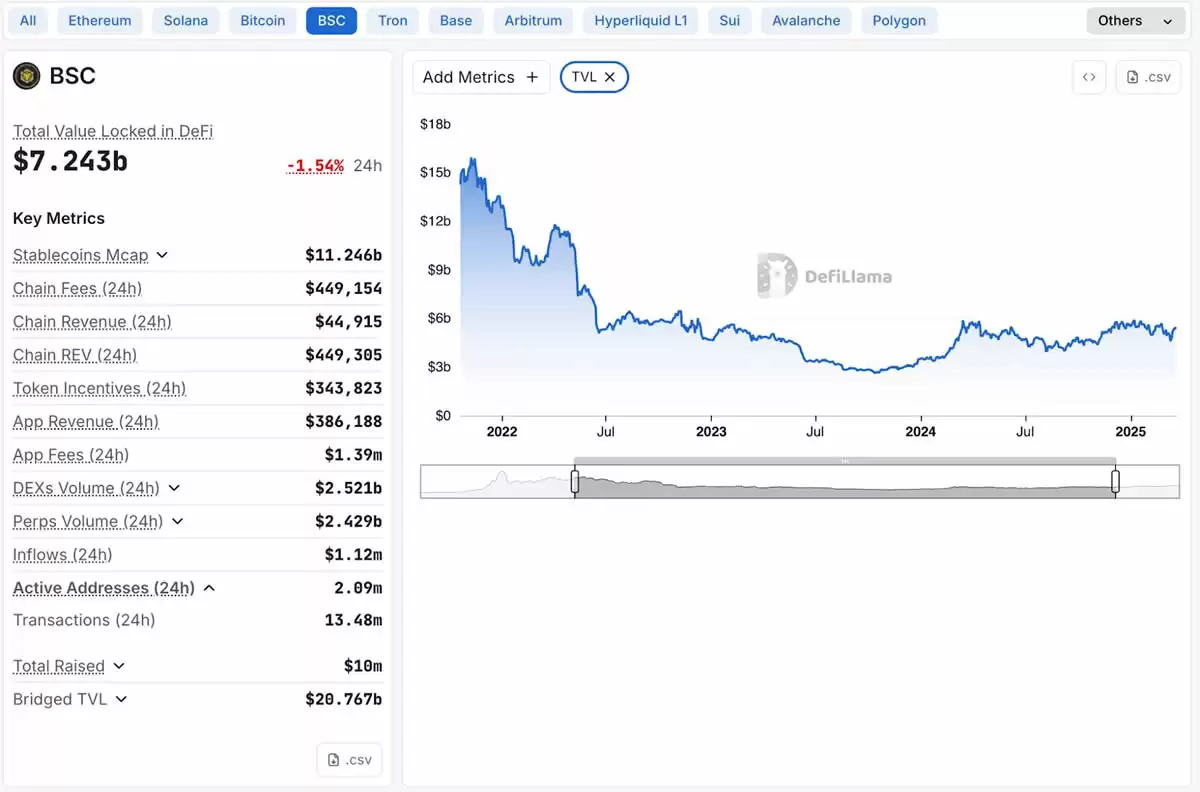
Task: Click the embed chart code icon
Action: tap(1089, 76)
